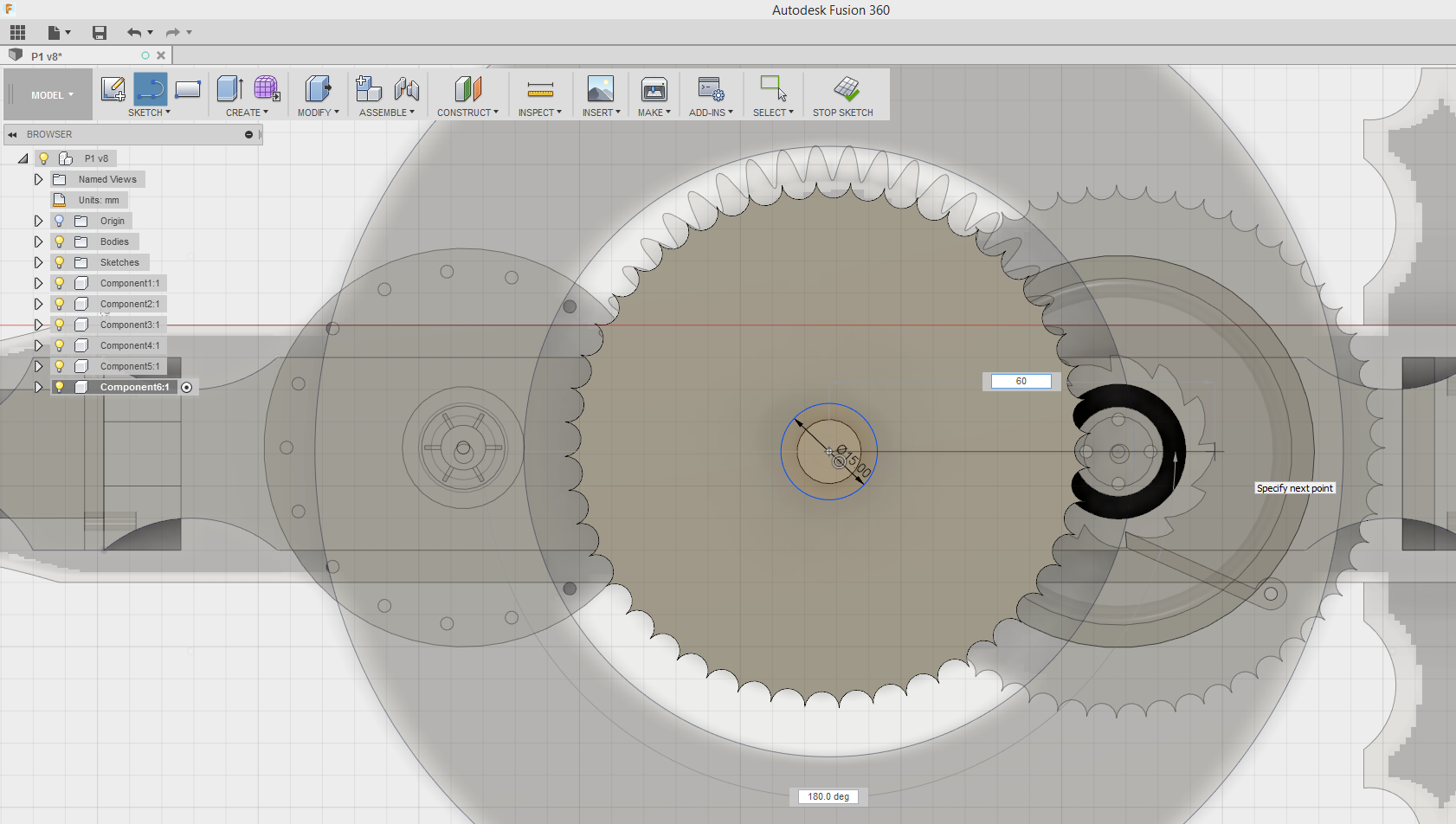Viewport: 1456px width, 824px height.
Task: Click the diameter 15.00 dimension label
Action: click(854, 461)
